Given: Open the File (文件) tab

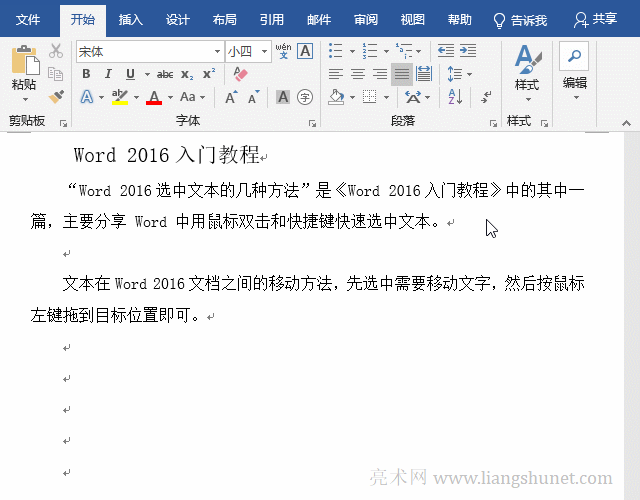Looking at the screenshot, I should tap(28, 20).
